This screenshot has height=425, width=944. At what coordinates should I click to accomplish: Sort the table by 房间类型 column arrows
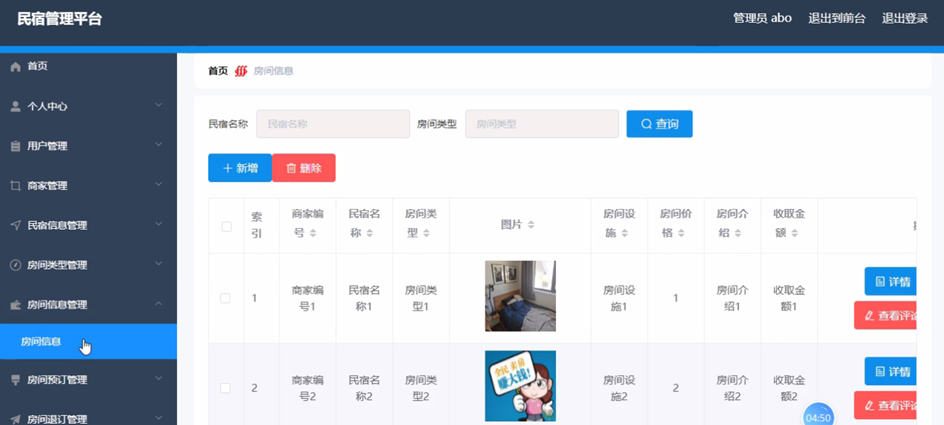coord(426,234)
